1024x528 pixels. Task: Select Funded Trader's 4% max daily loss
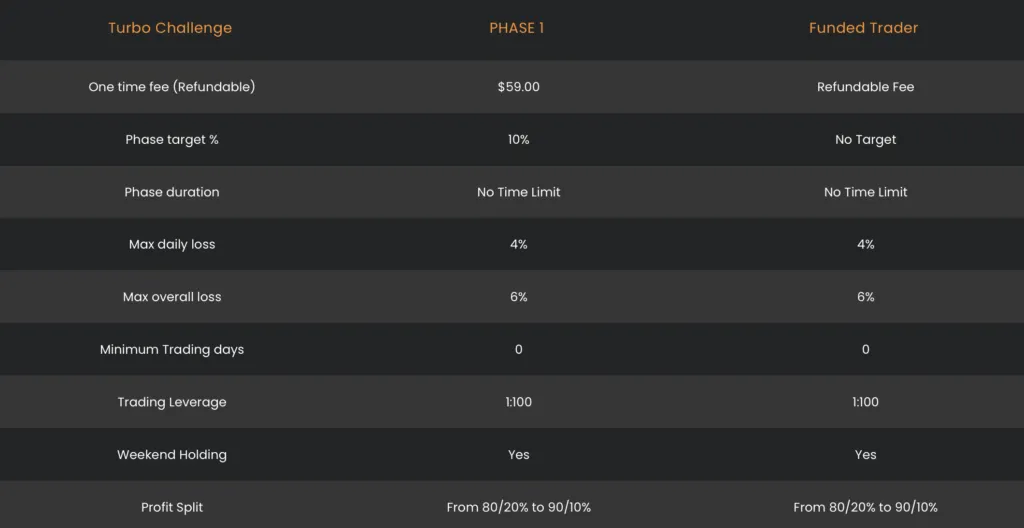pyautogui.click(x=865, y=245)
